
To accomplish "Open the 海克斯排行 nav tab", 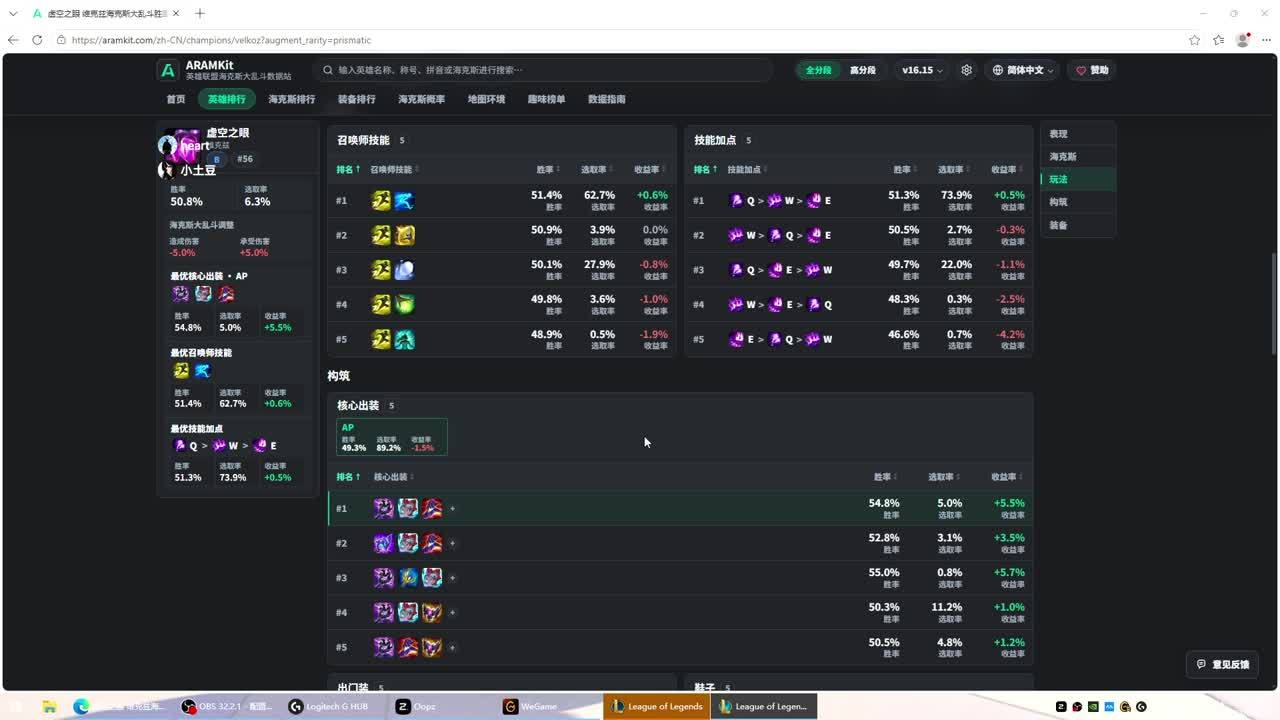I will 292,99.
